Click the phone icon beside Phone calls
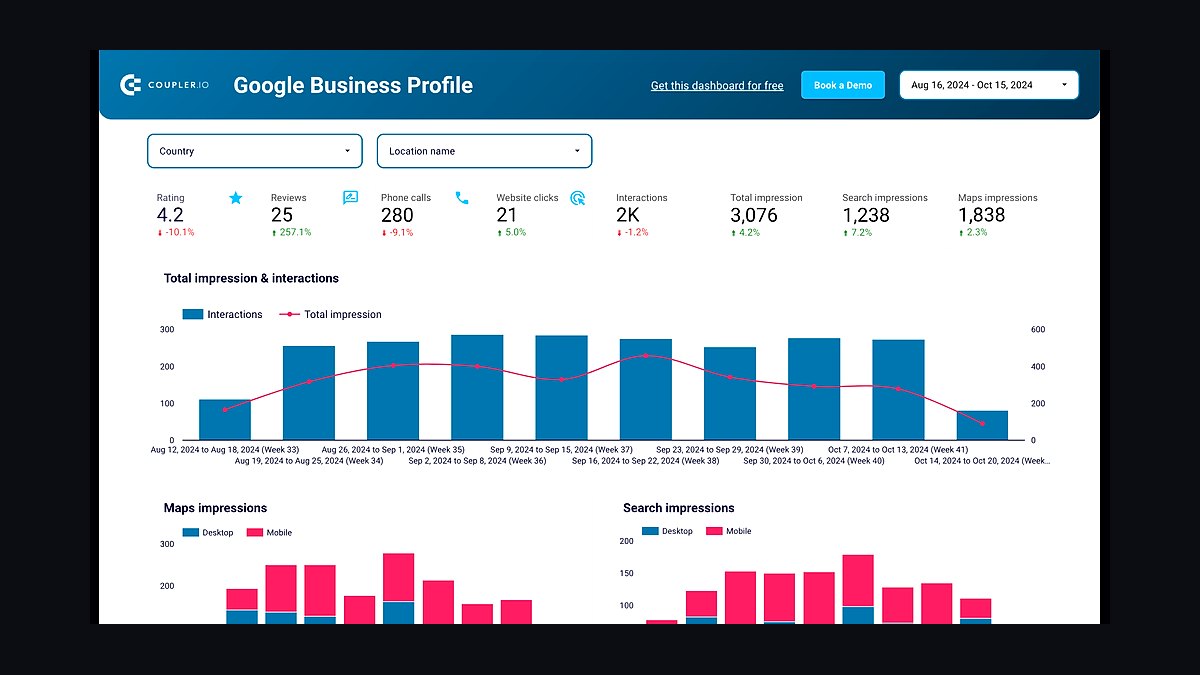Screen dimensions: 1200x675 [462, 198]
